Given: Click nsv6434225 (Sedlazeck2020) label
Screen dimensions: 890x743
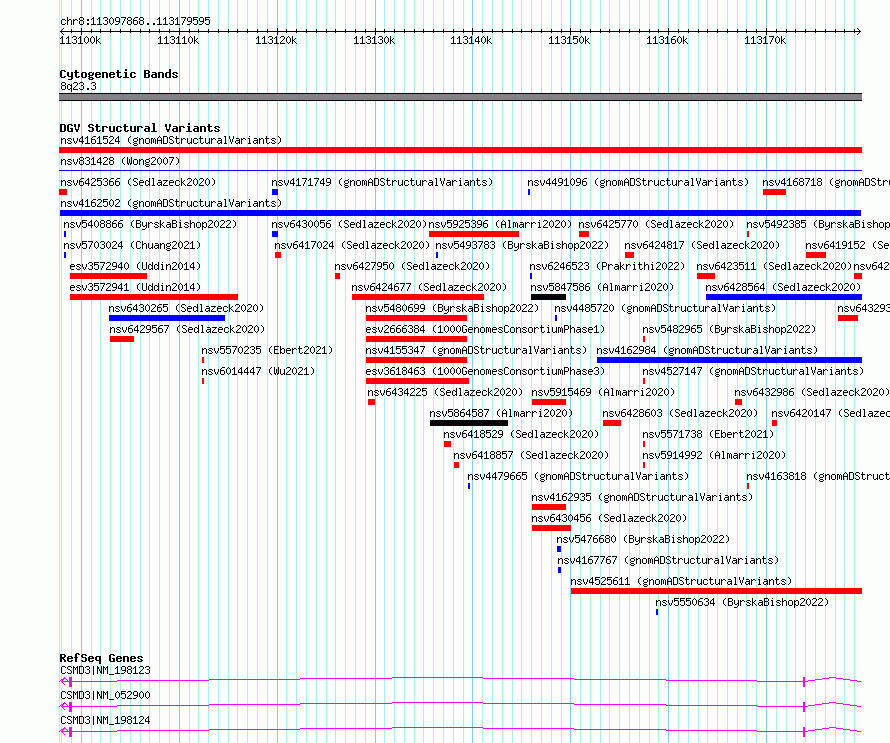Looking at the screenshot, I should click(445, 392).
